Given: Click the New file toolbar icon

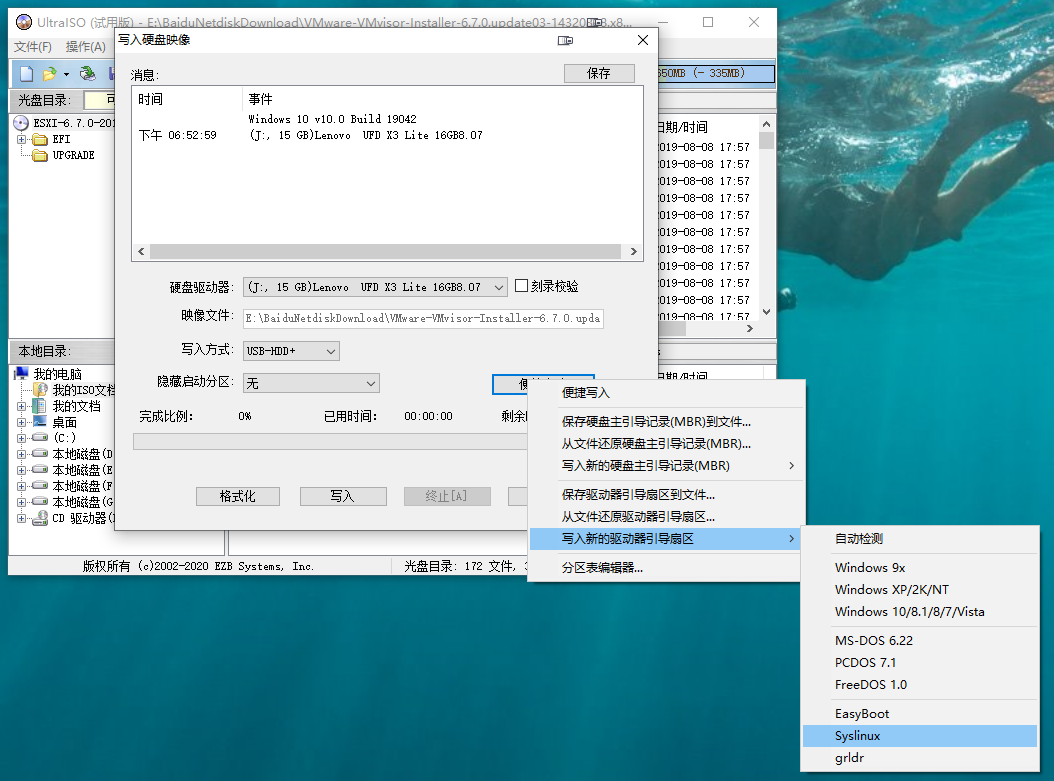Looking at the screenshot, I should click(26, 73).
